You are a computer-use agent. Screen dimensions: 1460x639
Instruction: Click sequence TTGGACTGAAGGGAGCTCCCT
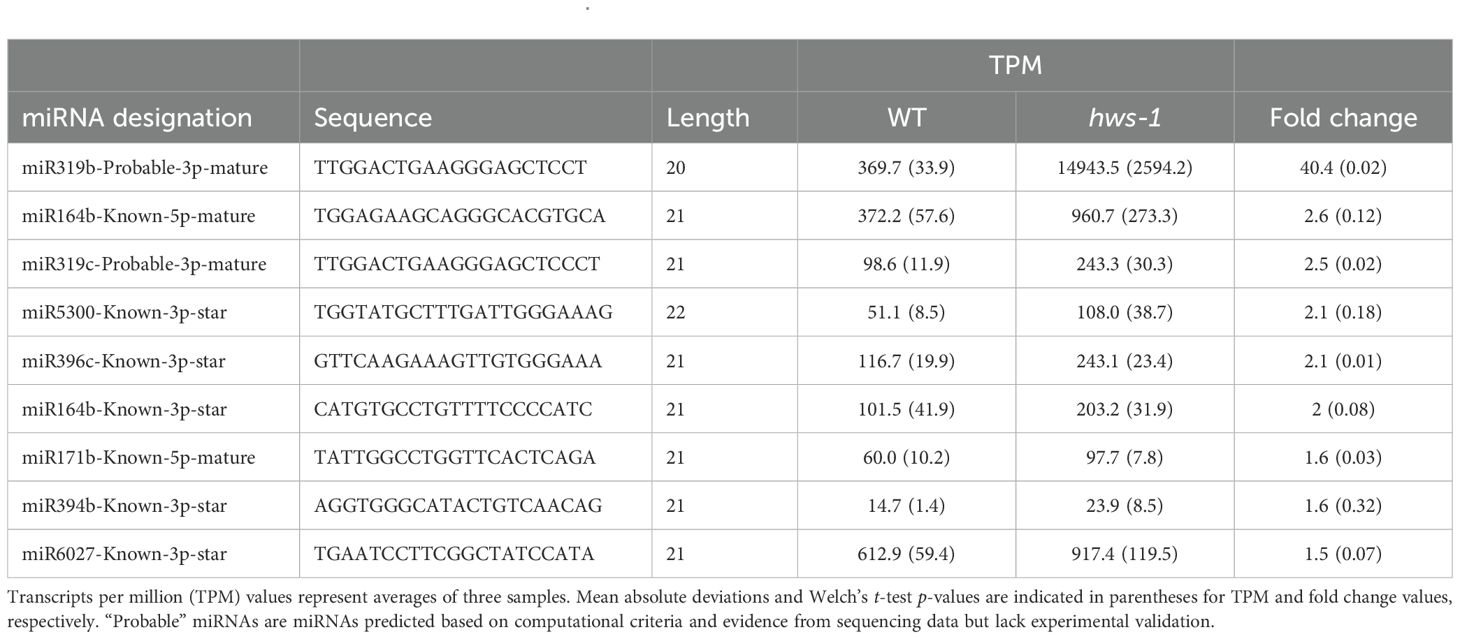click(457, 264)
